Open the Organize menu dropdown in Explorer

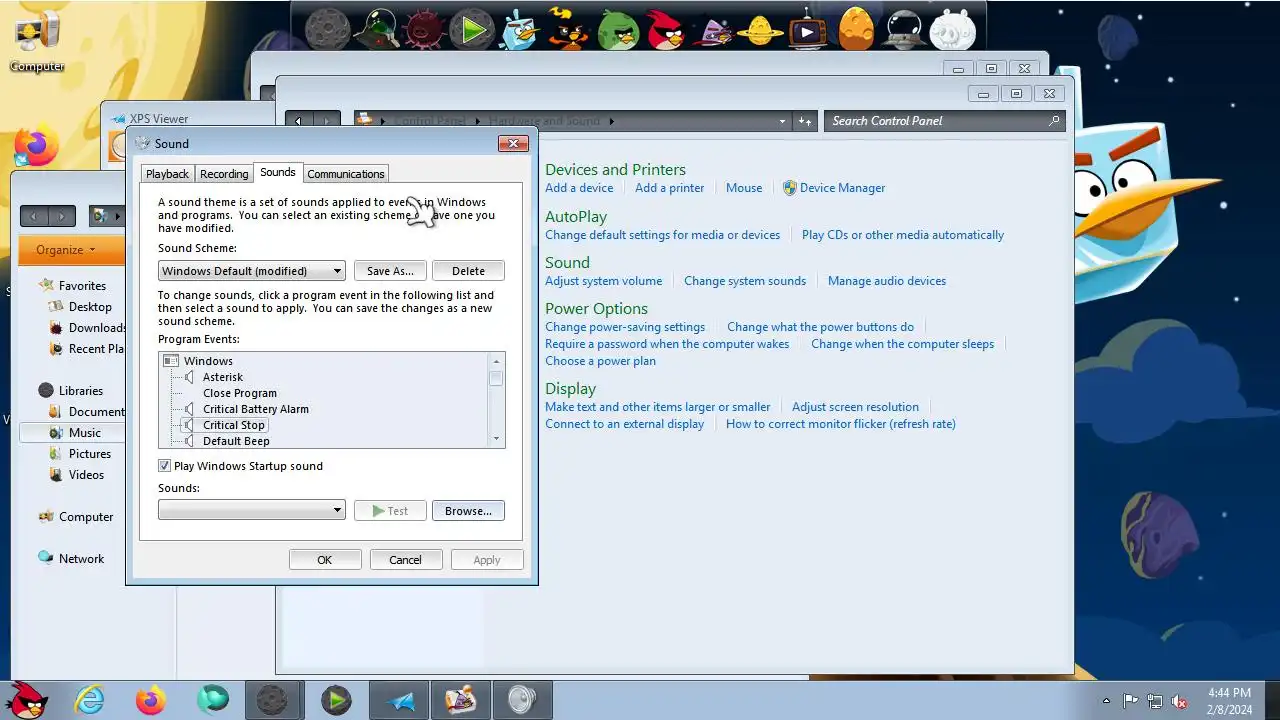tap(66, 249)
